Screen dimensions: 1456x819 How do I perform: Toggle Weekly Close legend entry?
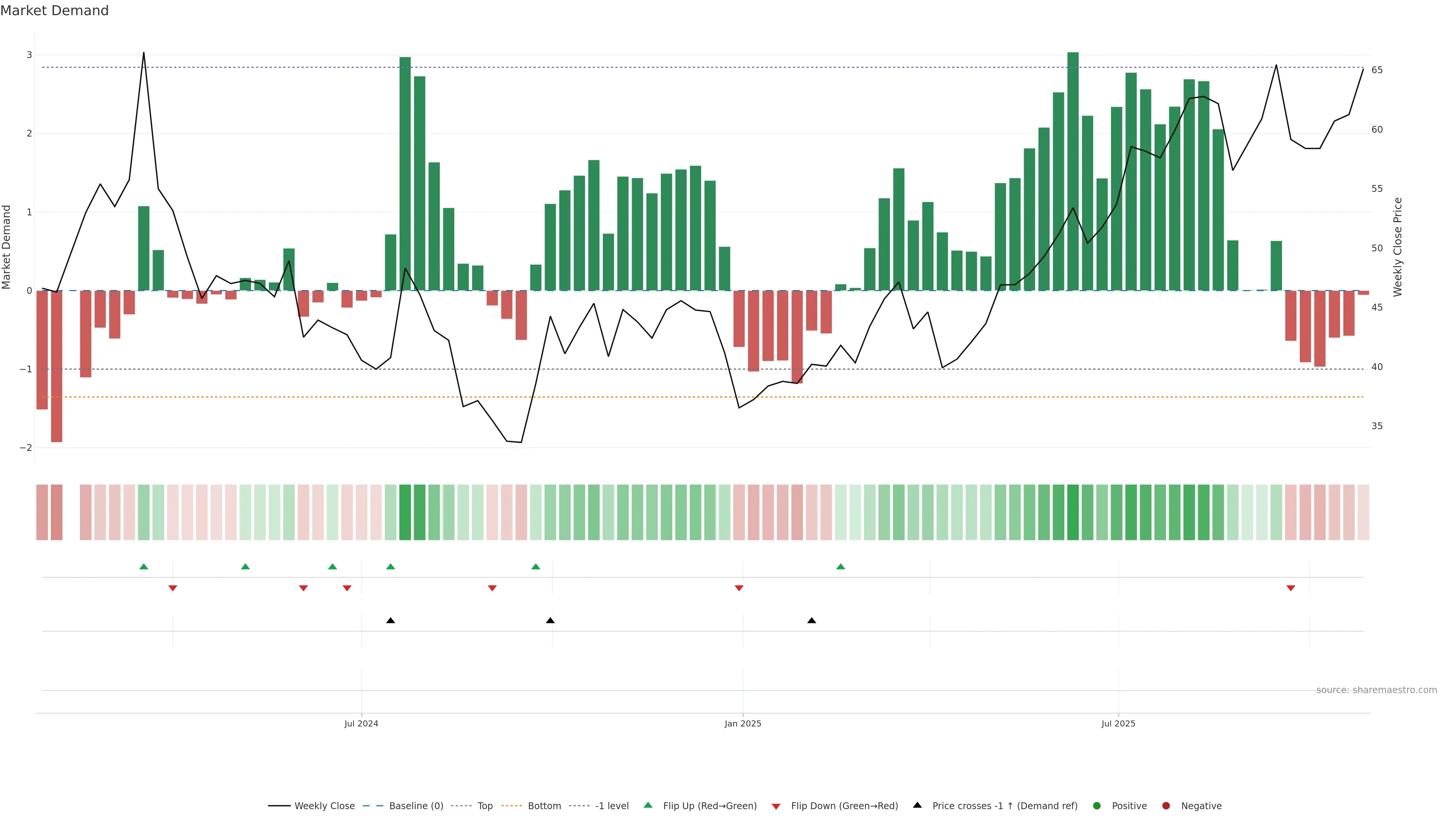[324, 806]
